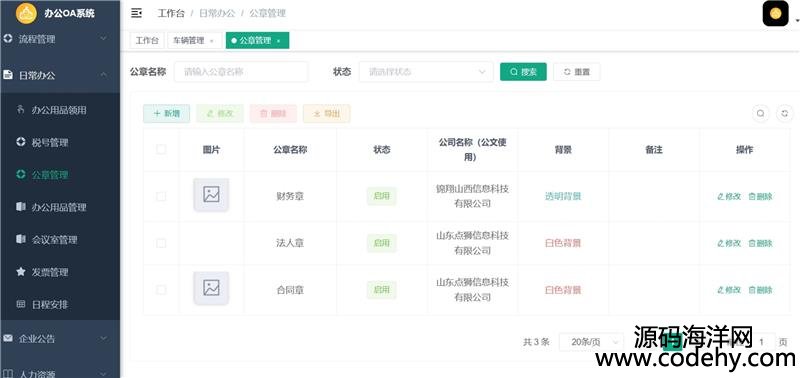Open the 状态 status dropdown
The width and height of the screenshot is (800, 378).
pyautogui.click(x=426, y=72)
